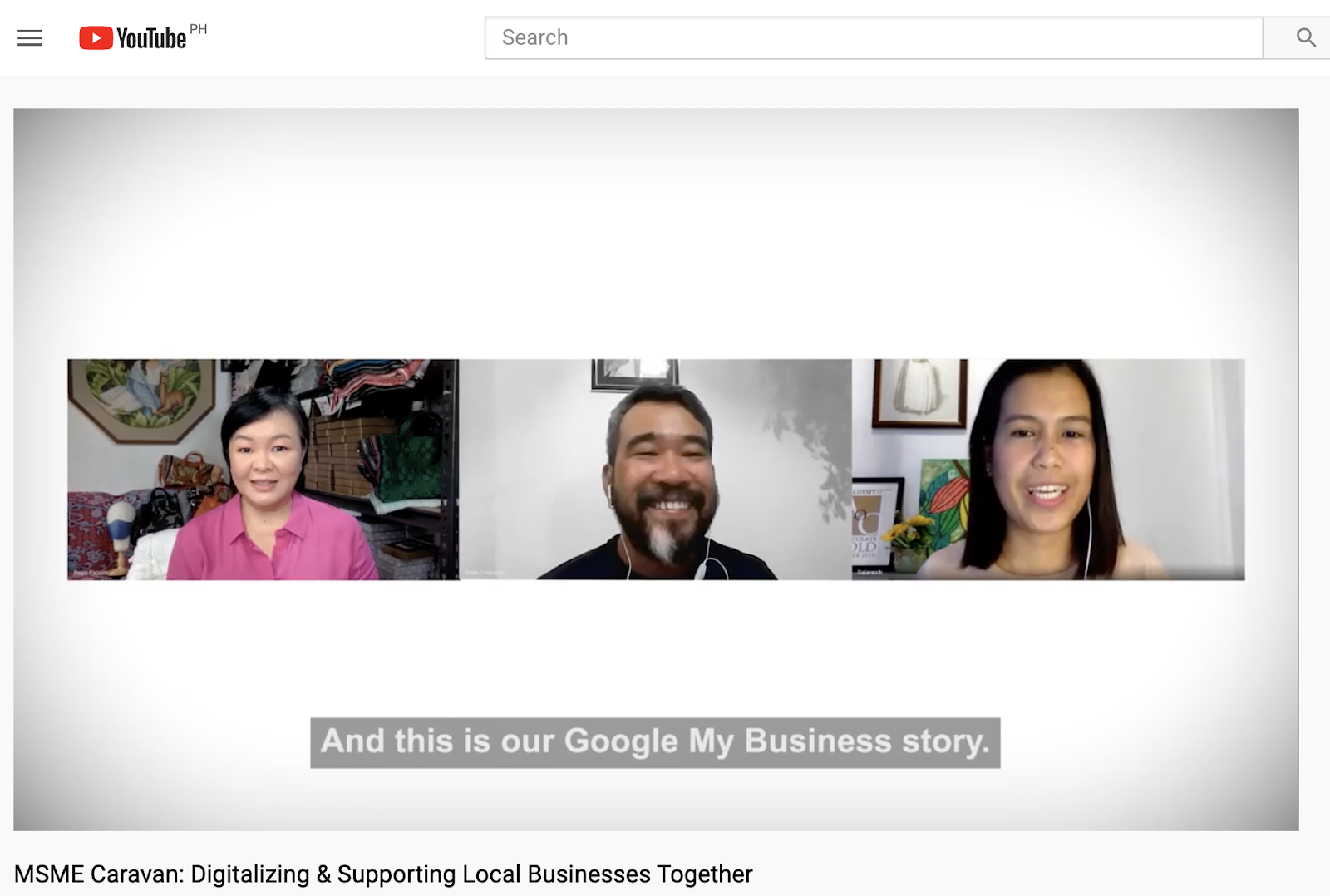Click the blank white area above participants
The image size is (1330, 896).
tap(655, 233)
